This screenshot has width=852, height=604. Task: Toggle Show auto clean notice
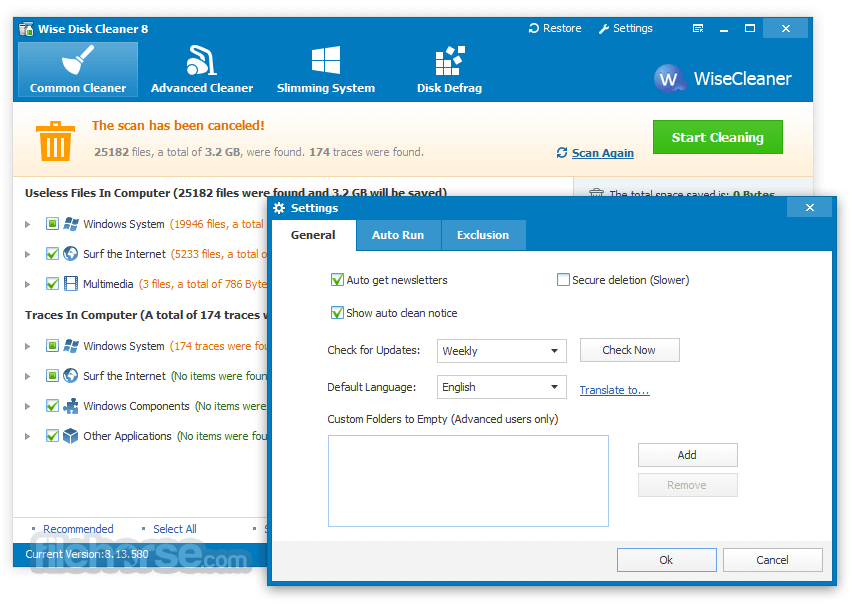[x=337, y=313]
